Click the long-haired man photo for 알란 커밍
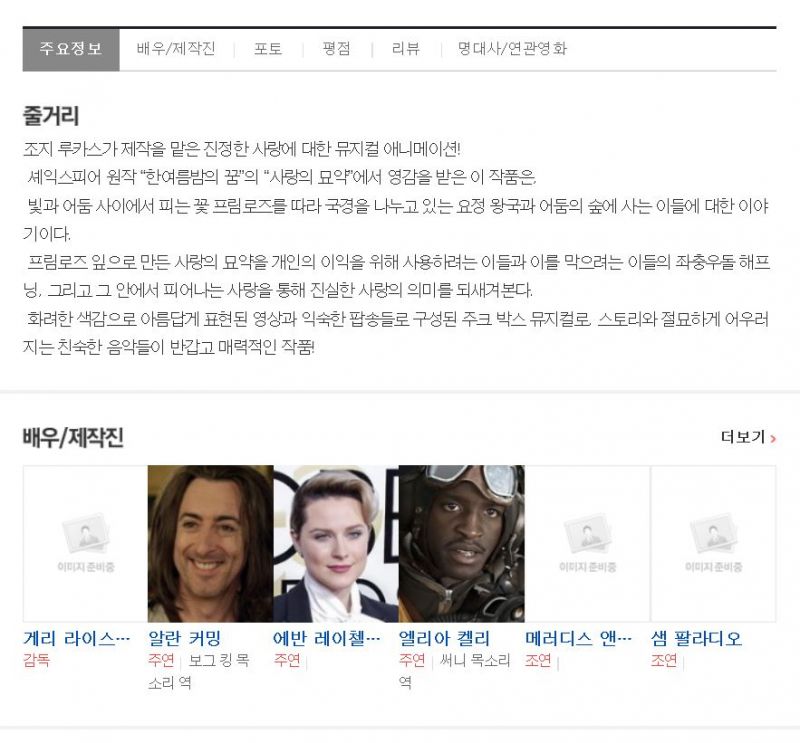 tap(211, 543)
